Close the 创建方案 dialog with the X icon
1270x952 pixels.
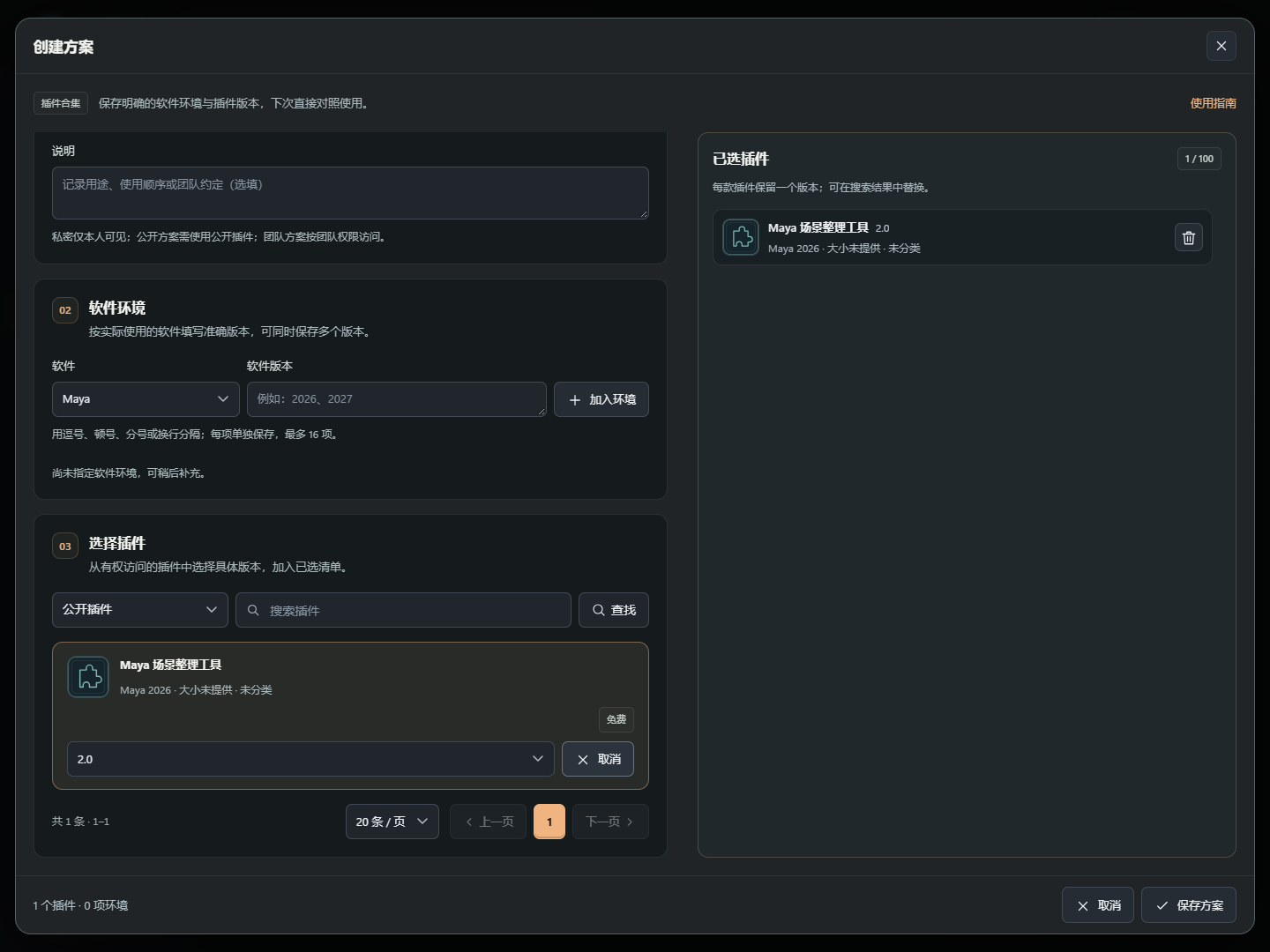point(1221,46)
